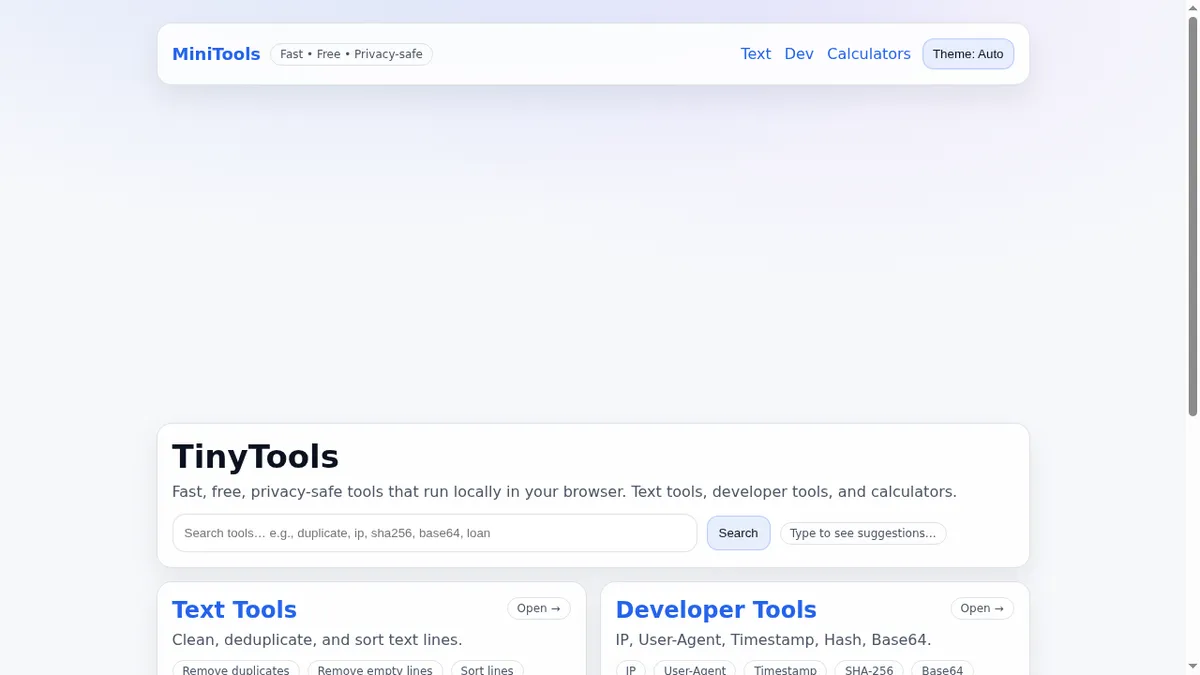Go to the Text nav item
1200x675 pixels.
(x=756, y=54)
